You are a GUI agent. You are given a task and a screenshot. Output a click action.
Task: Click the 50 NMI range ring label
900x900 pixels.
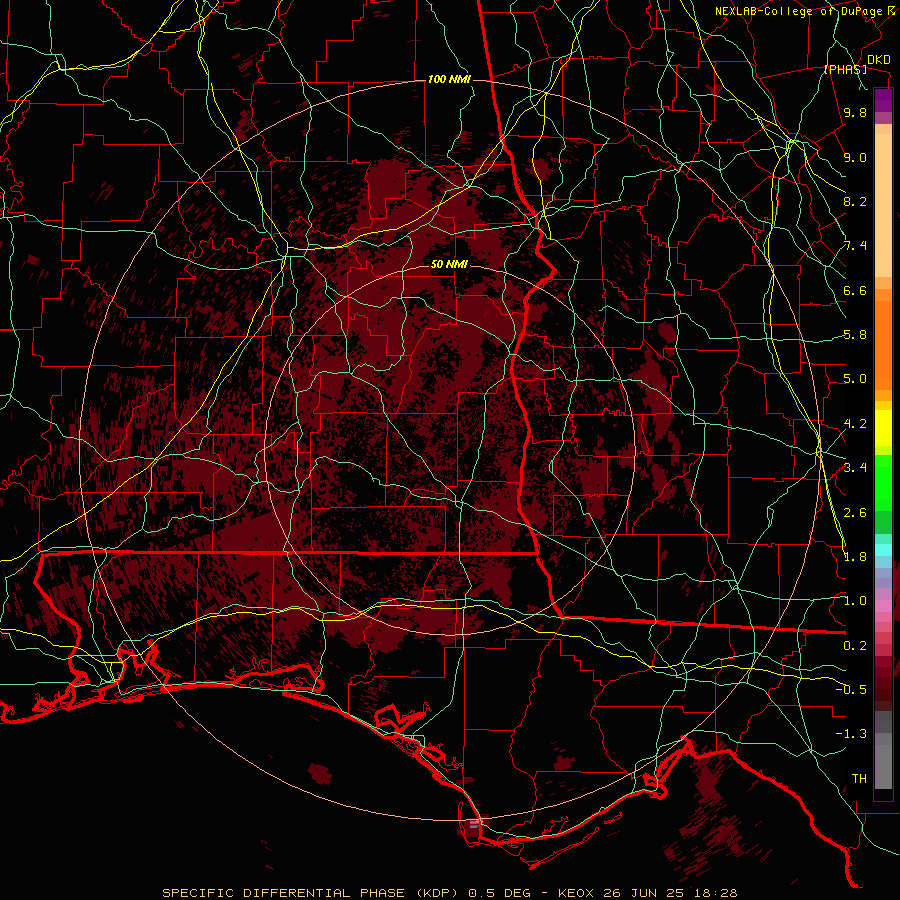point(449,264)
